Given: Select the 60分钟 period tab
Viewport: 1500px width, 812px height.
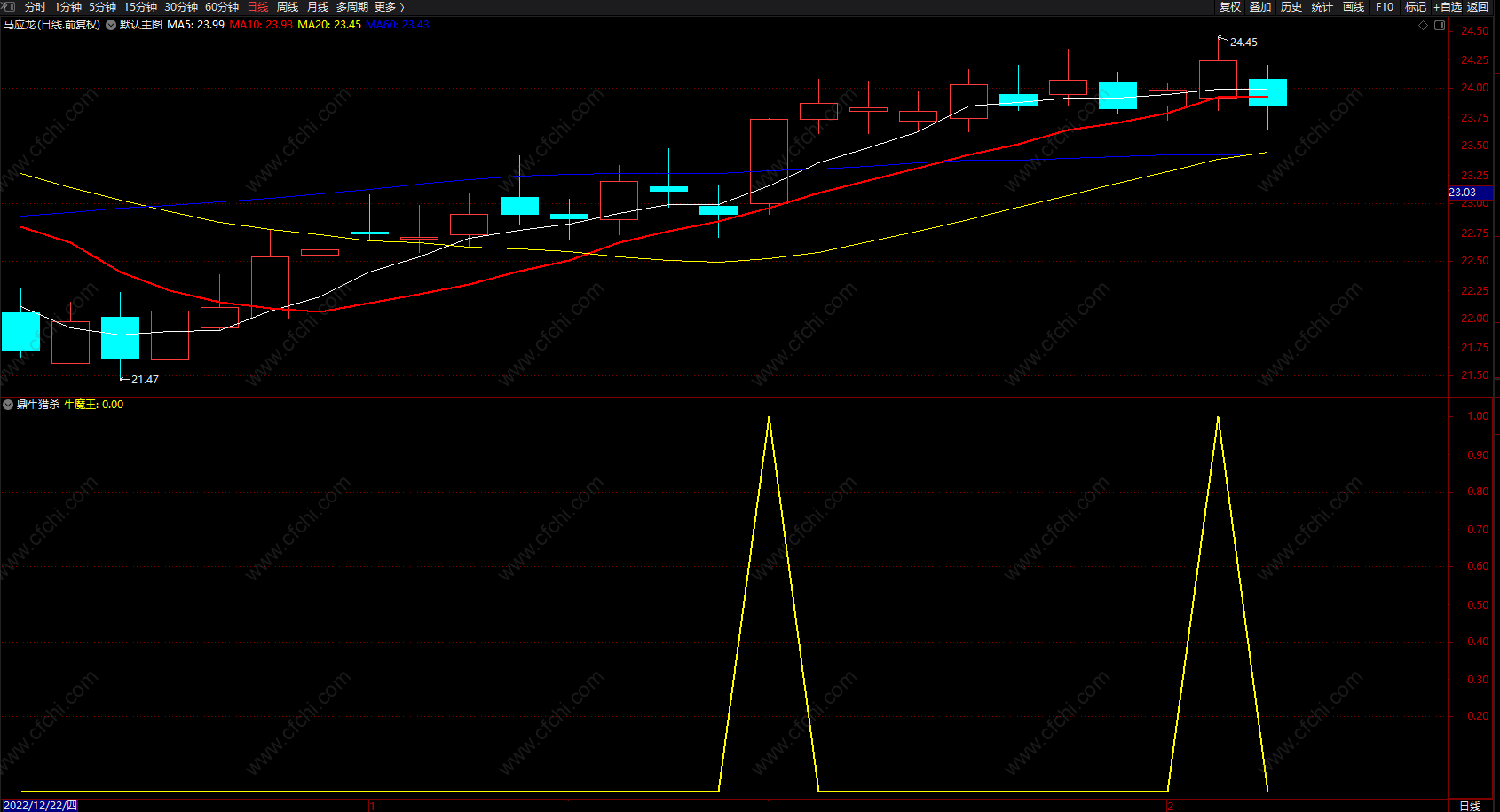Looking at the screenshot, I should coord(222,7).
